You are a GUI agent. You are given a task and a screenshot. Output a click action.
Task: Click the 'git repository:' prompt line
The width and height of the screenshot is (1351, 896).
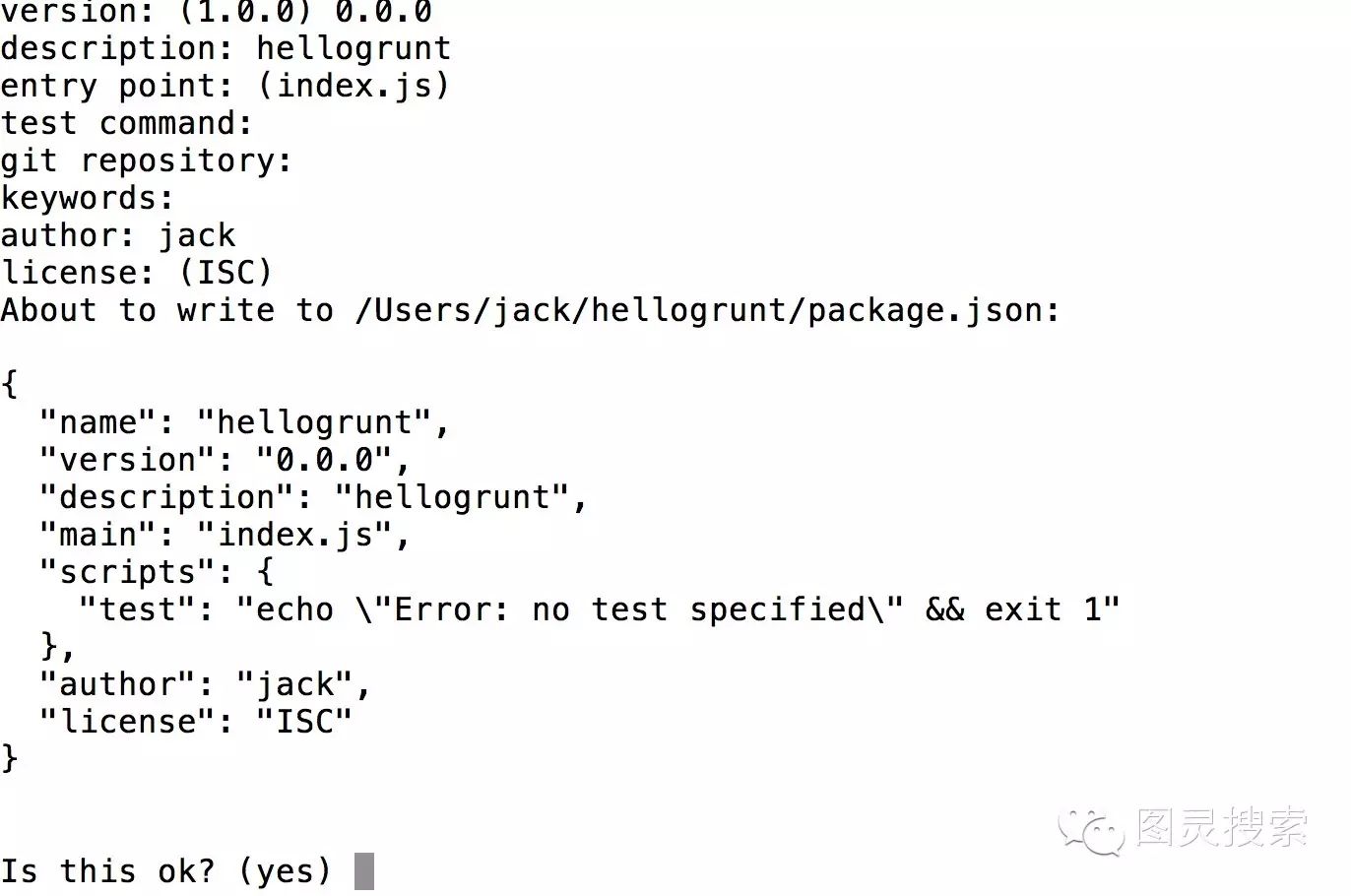point(146,160)
